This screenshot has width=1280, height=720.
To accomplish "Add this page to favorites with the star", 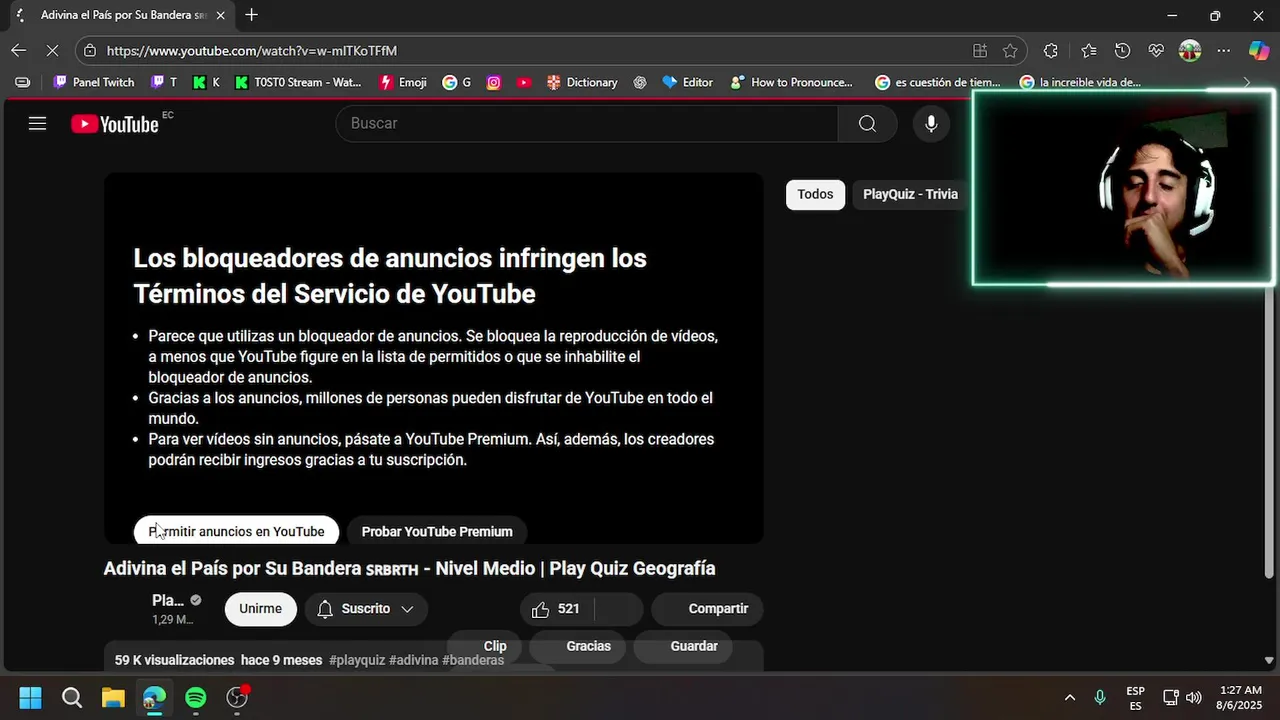I will pyautogui.click(x=1010, y=50).
